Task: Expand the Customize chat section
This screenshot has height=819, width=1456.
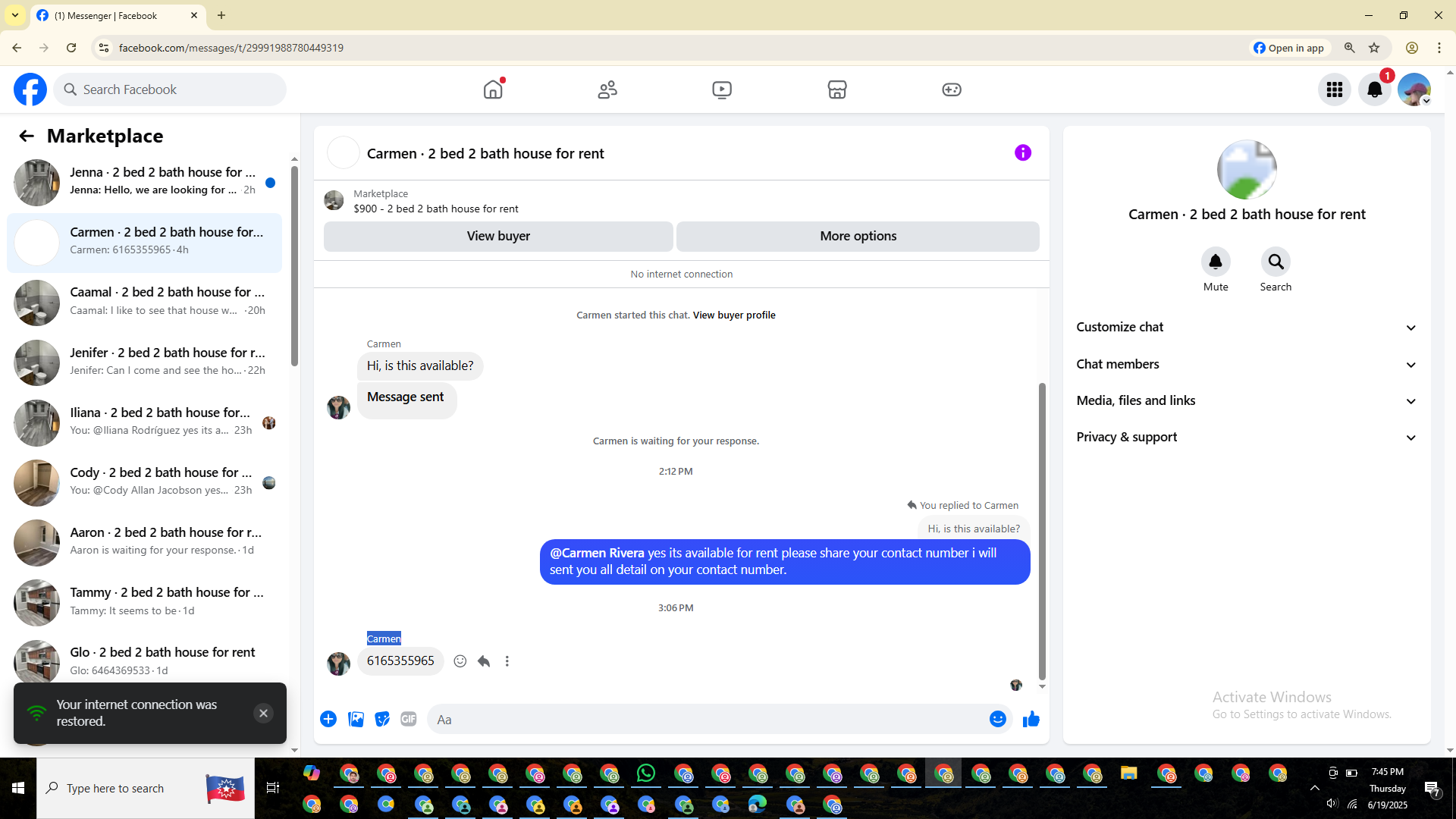Action: tap(1247, 327)
